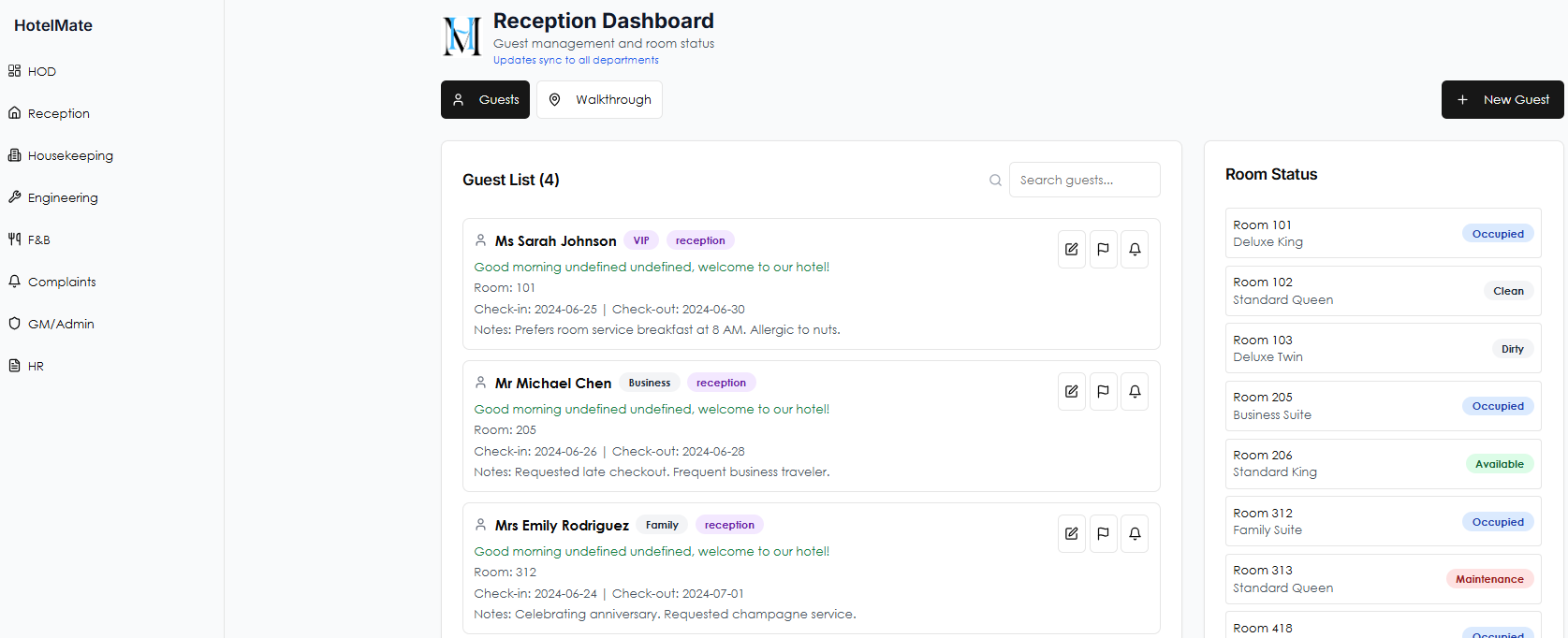
Task: Edit Mr Michael Chen's guest record
Action: pyautogui.click(x=1072, y=391)
